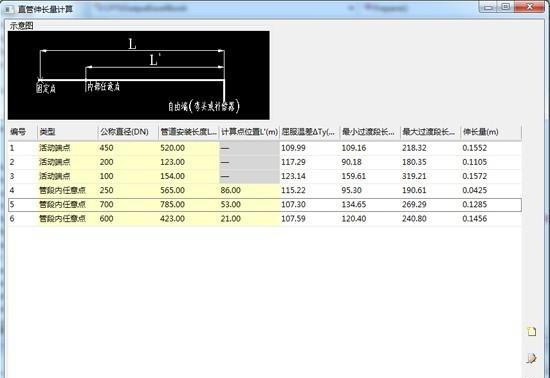The image size is (550, 378).
Task: Edit pipe length cell 154.00
Action: click(189, 176)
